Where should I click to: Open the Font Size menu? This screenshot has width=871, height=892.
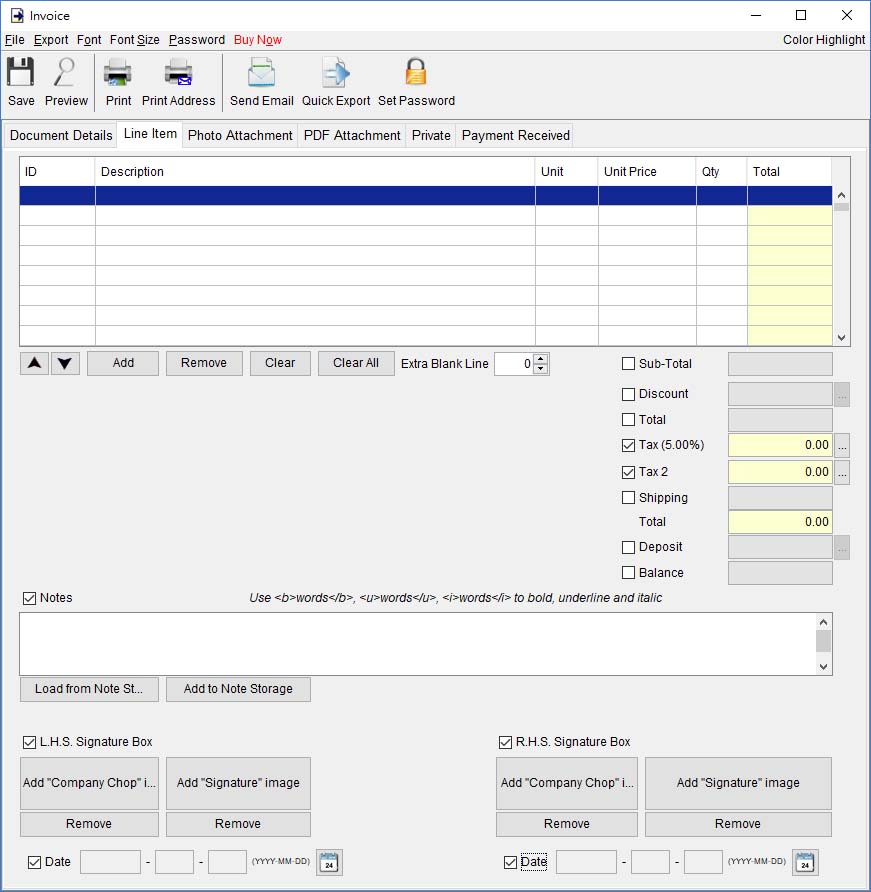tap(134, 40)
